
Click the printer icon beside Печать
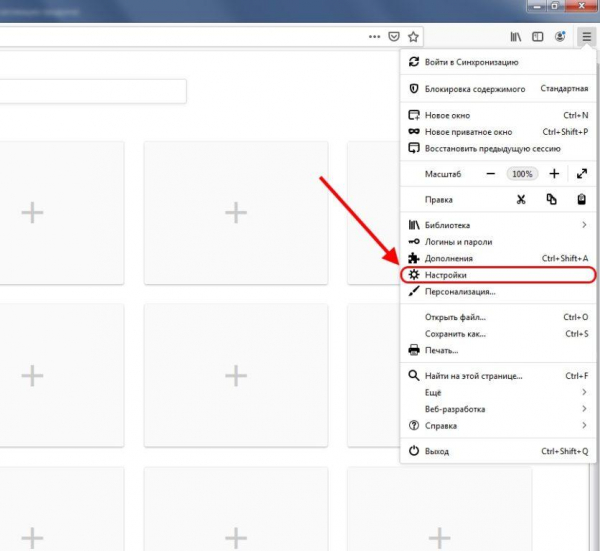coord(414,350)
